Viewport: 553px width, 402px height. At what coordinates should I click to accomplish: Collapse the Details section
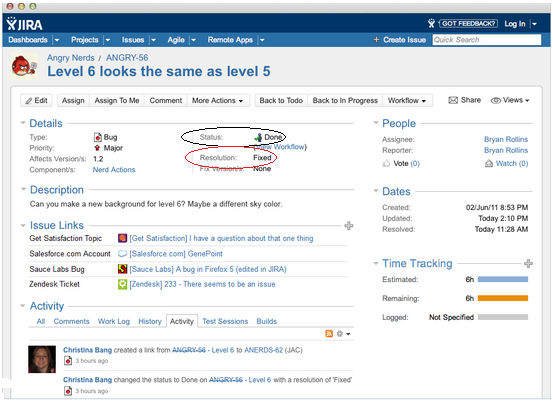pos(23,123)
